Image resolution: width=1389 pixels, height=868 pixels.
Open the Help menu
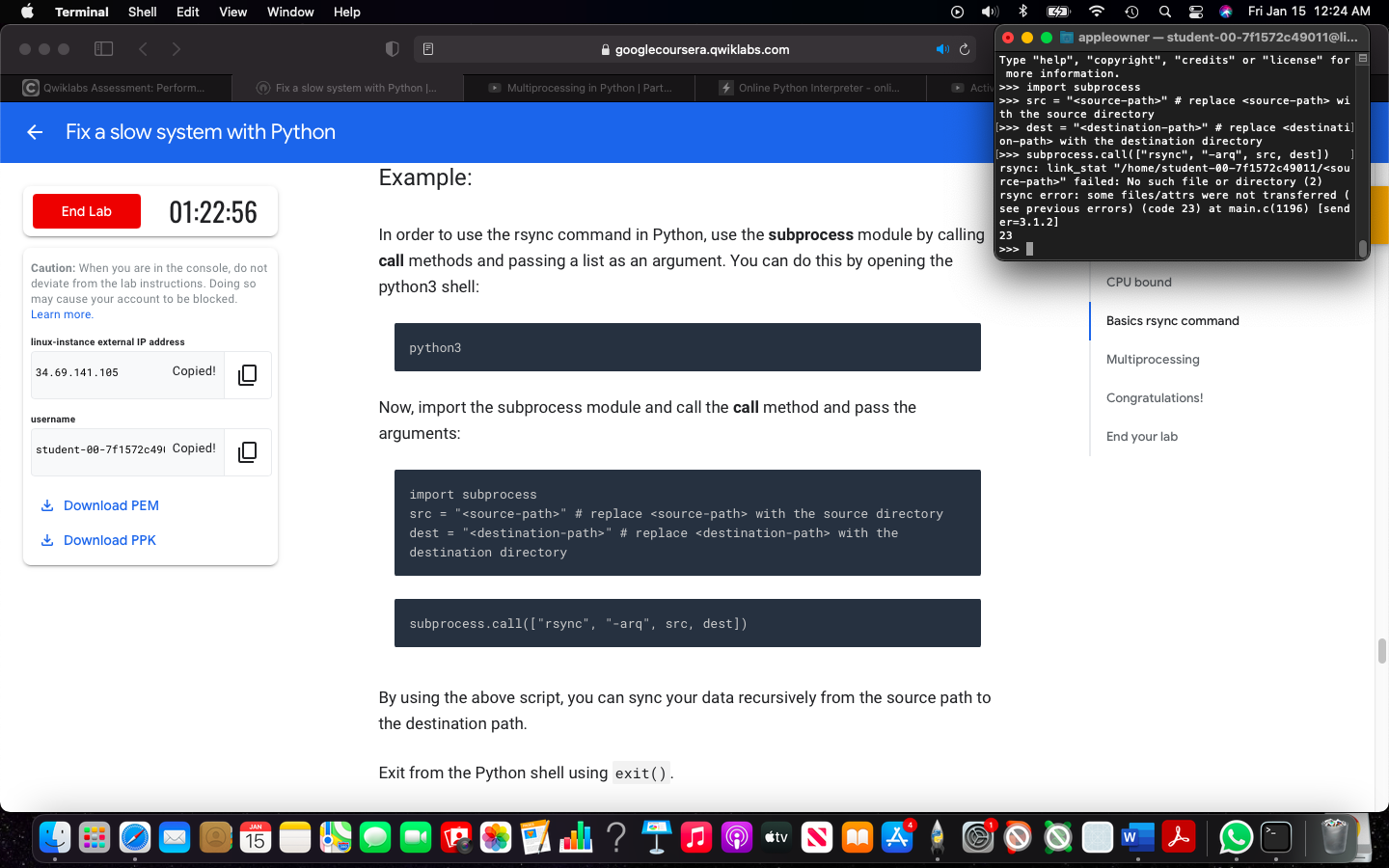click(347, 12)
